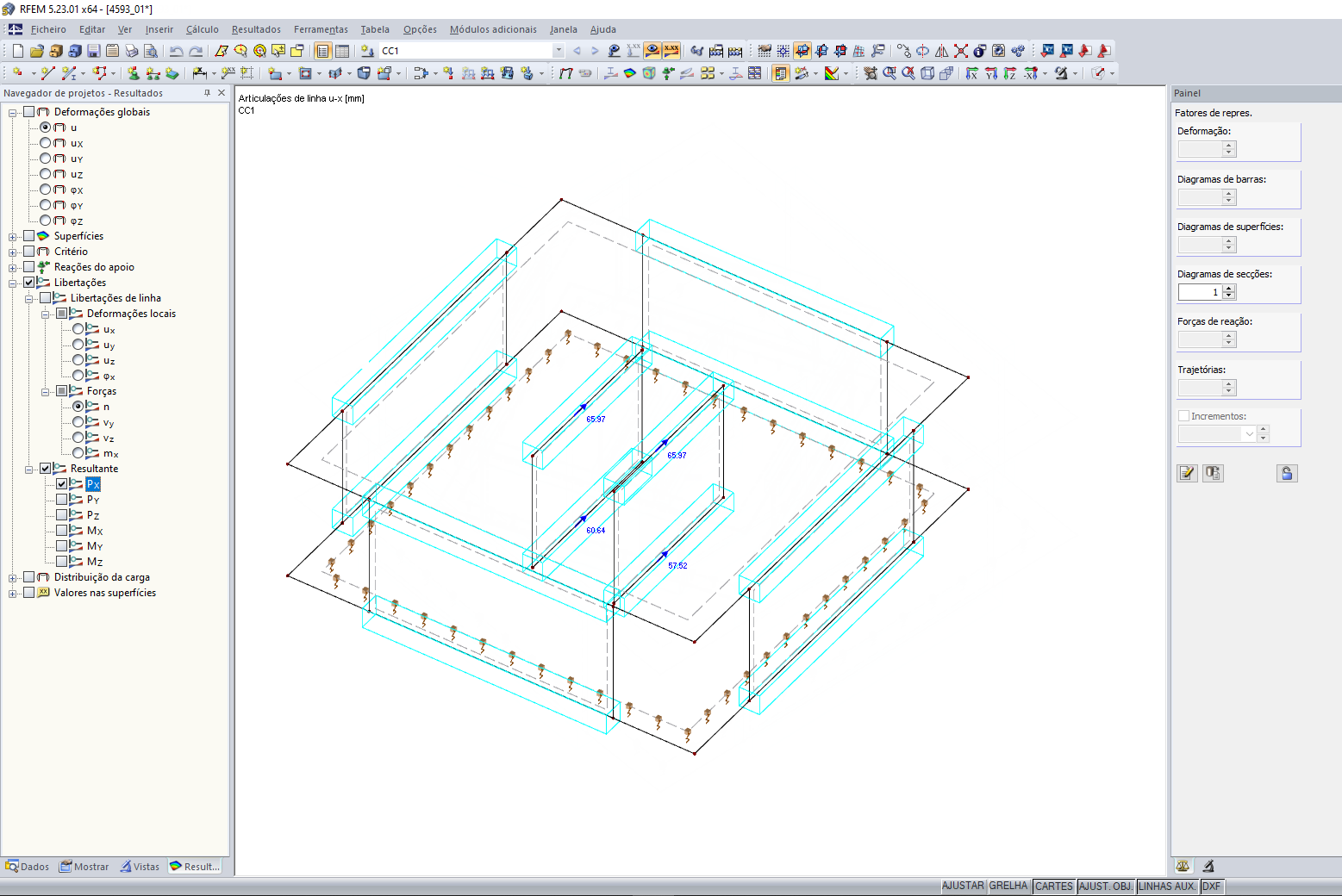The width and height of the screenshot is (1342, 896).
Task: Toggle AJUSTAR in the status bar
Action: tap(963, 886)
